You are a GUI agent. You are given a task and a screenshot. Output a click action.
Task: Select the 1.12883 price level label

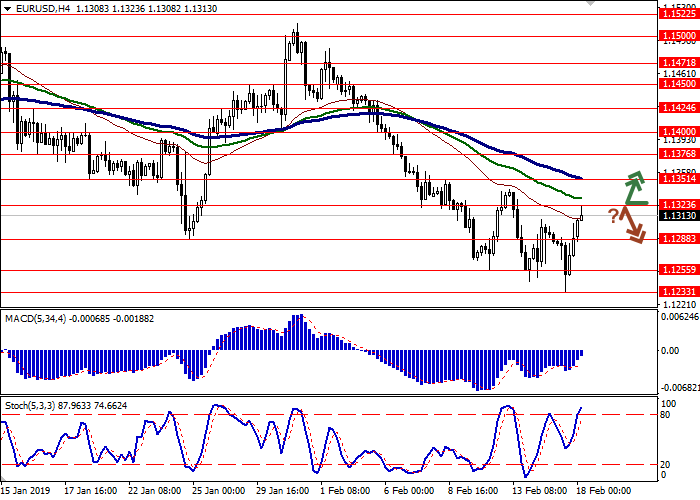(677, 239)
